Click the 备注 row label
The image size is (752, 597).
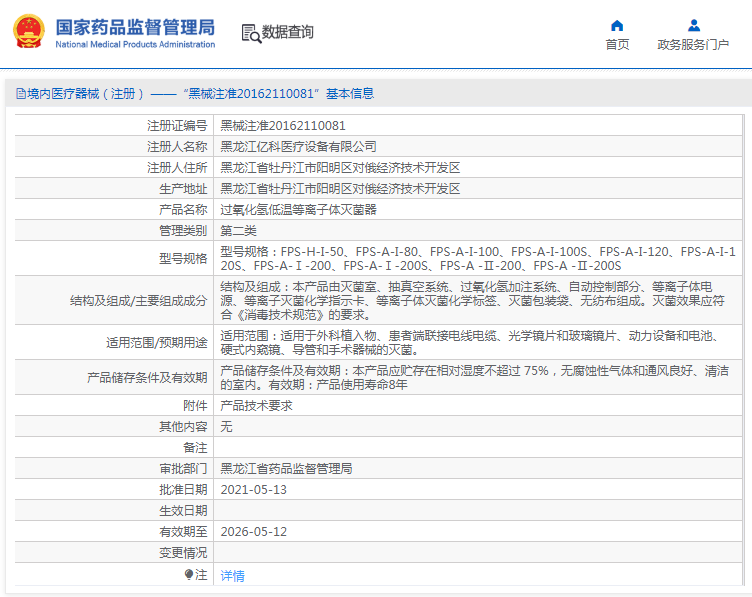[x=195, y=448]
